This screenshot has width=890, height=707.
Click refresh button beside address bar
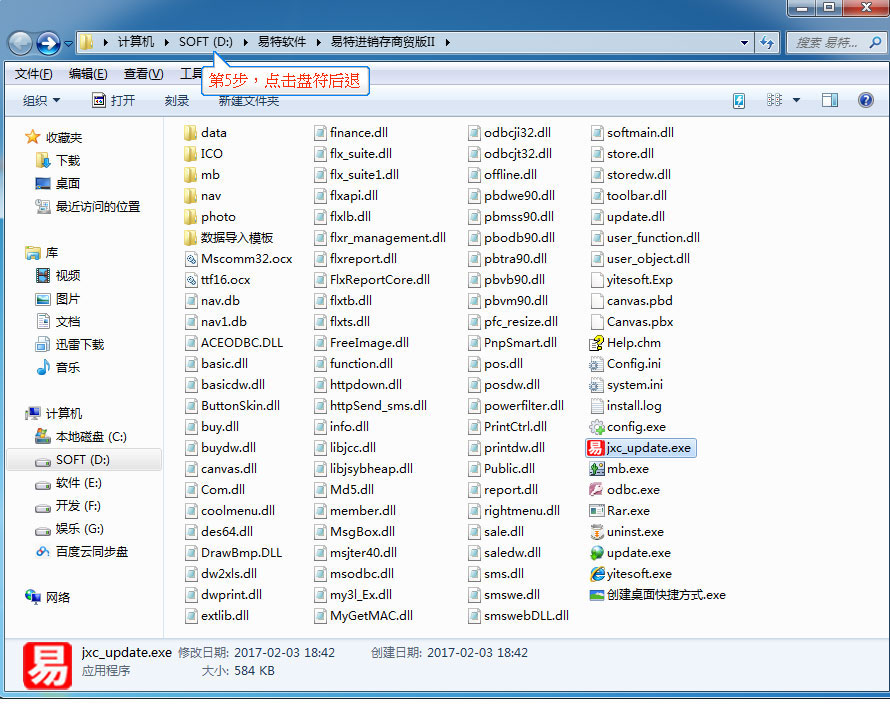point(767,43)
